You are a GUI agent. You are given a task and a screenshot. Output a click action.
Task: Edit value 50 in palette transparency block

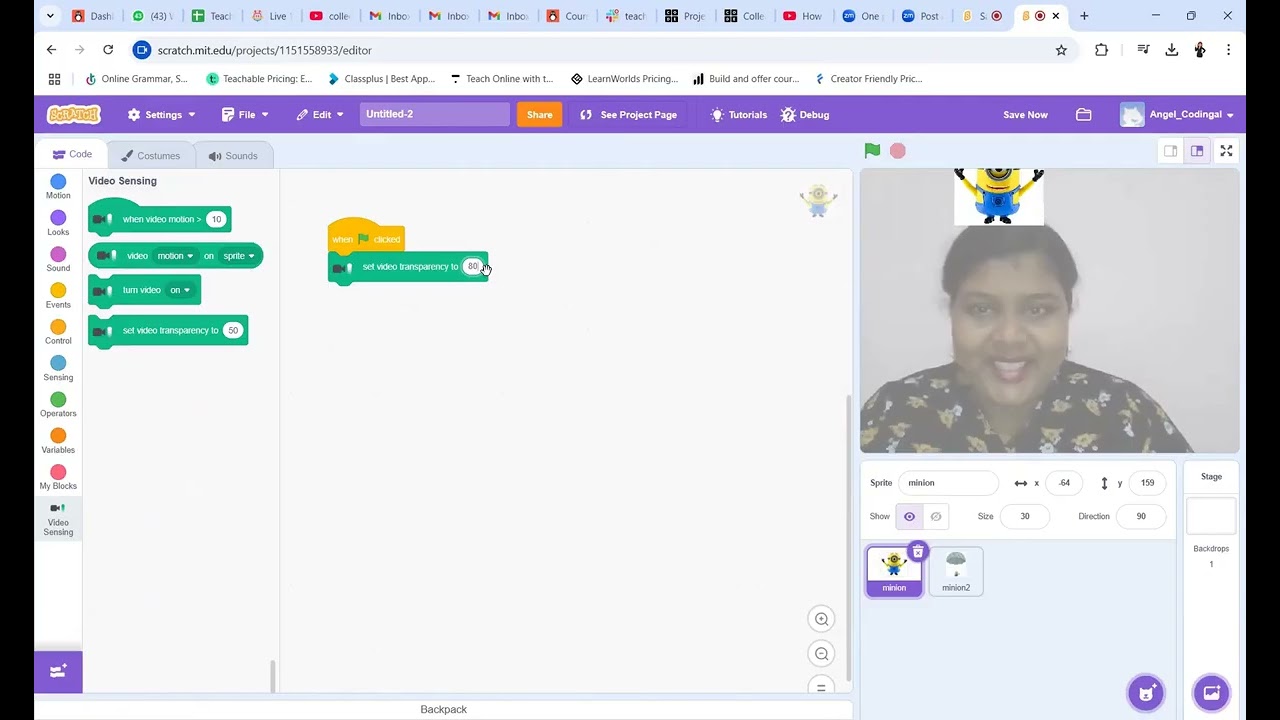point(233,331)
